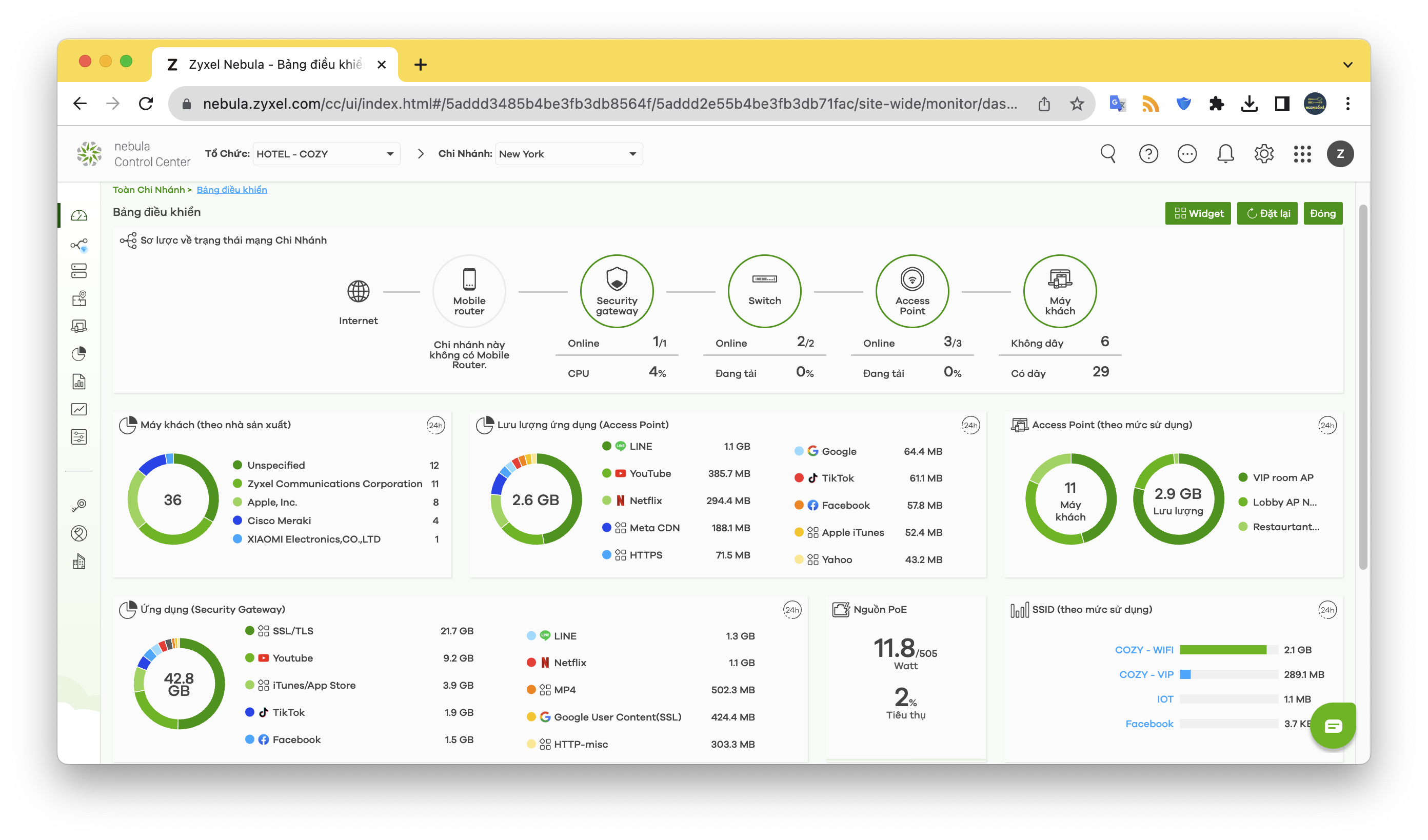This screenshot has height=840, width=1428.
Task: Click the page vertical scrollbar
Action: tap(1363, 387)
